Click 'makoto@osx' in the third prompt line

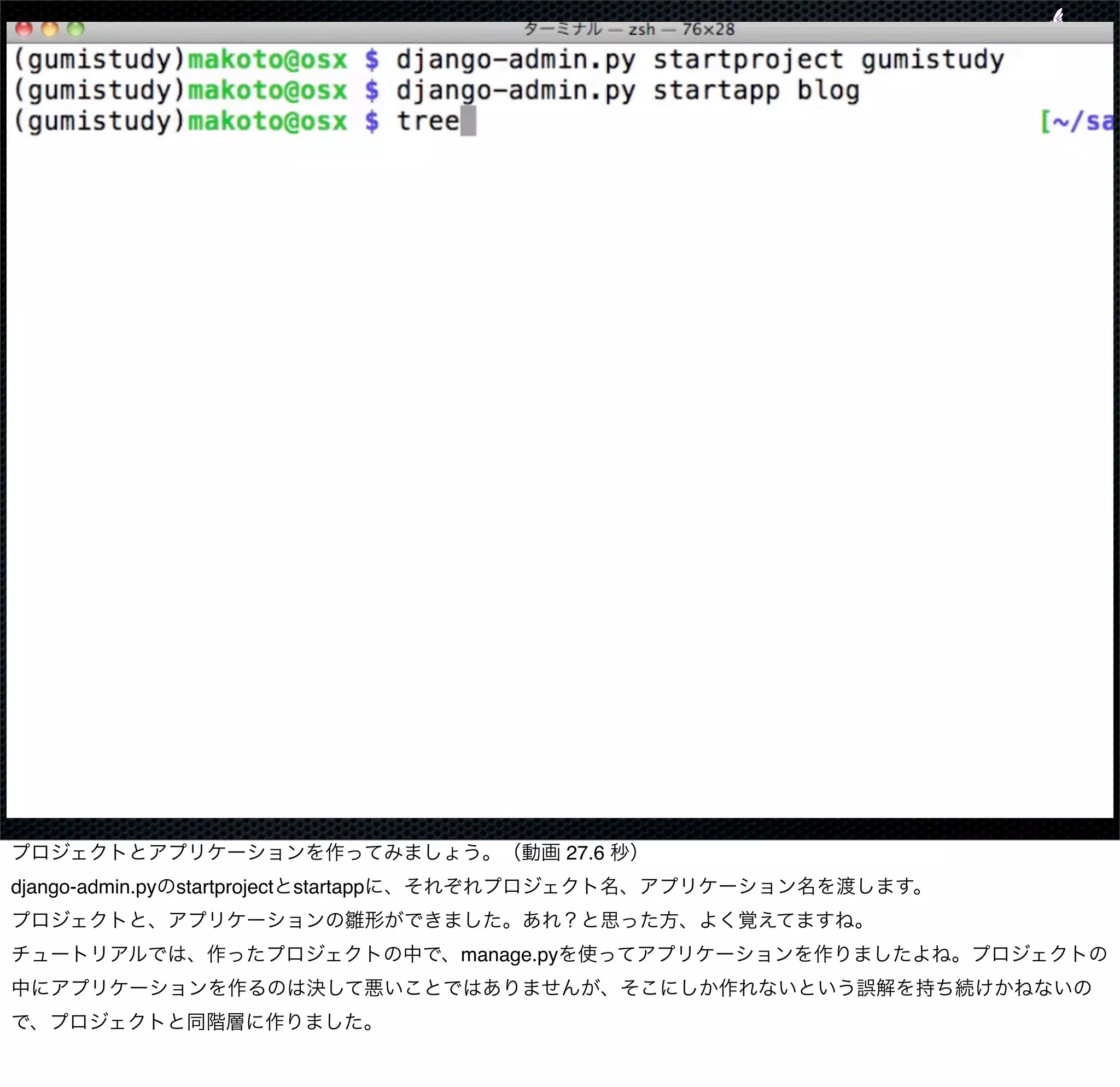click(267, 121)
